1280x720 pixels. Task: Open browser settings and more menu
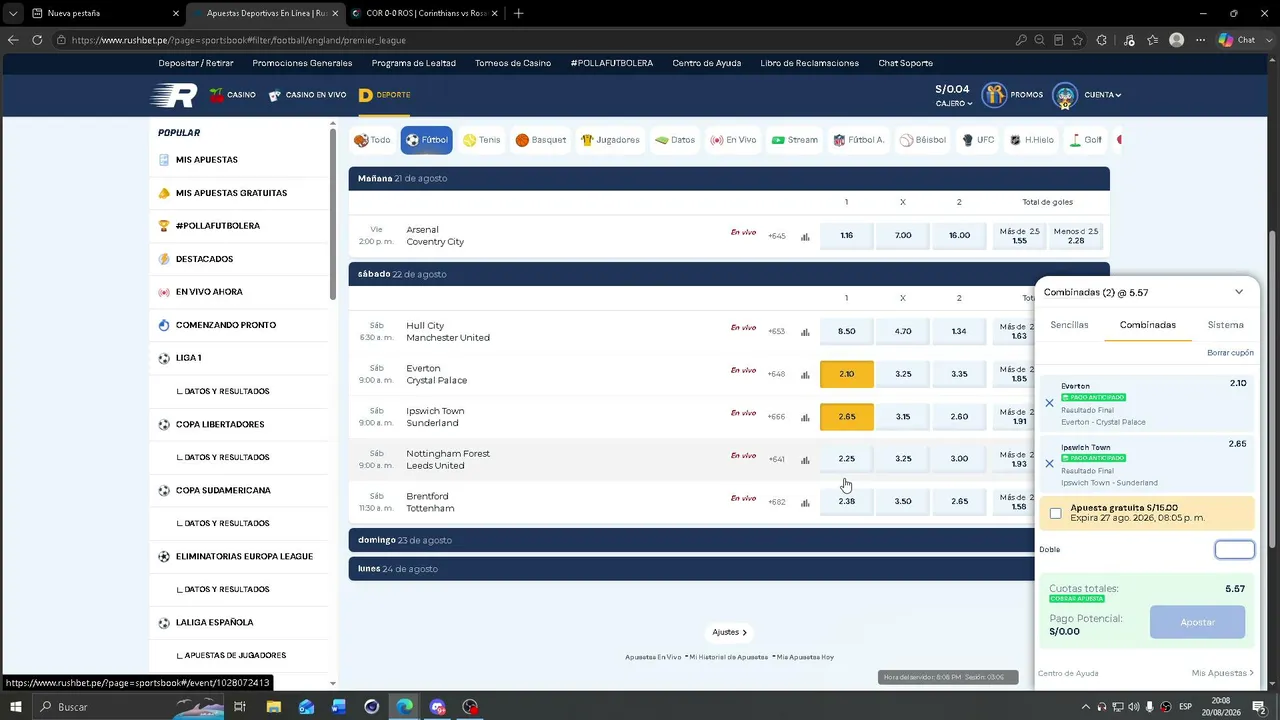coord(1201,40)
